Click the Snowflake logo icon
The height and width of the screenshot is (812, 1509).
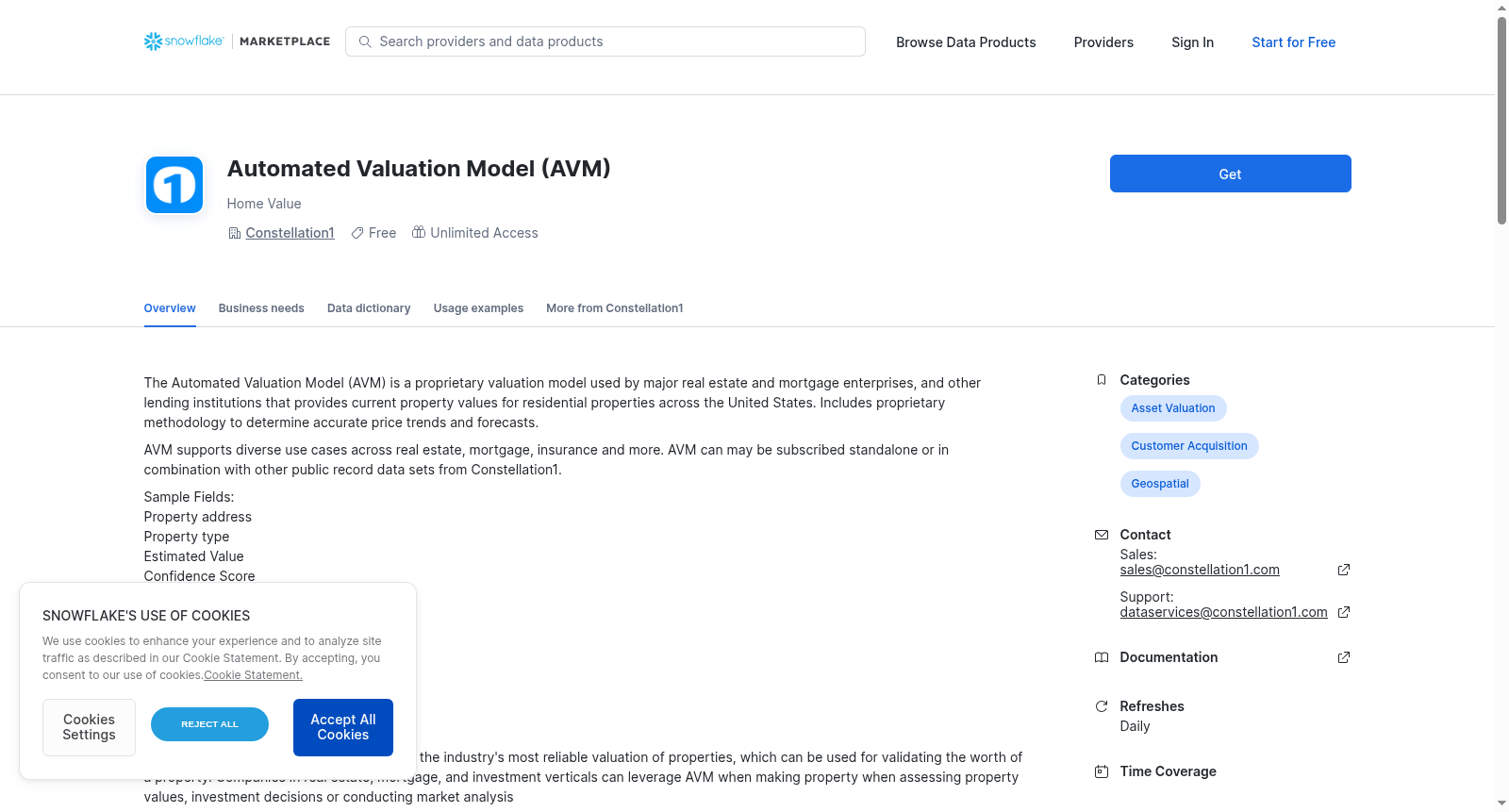153,41
